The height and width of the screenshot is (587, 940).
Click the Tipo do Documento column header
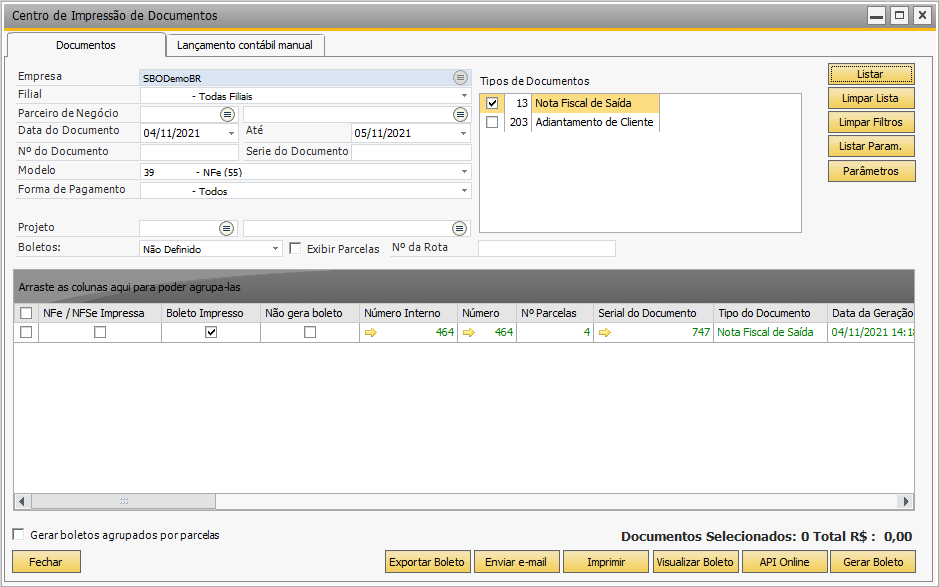770,313
